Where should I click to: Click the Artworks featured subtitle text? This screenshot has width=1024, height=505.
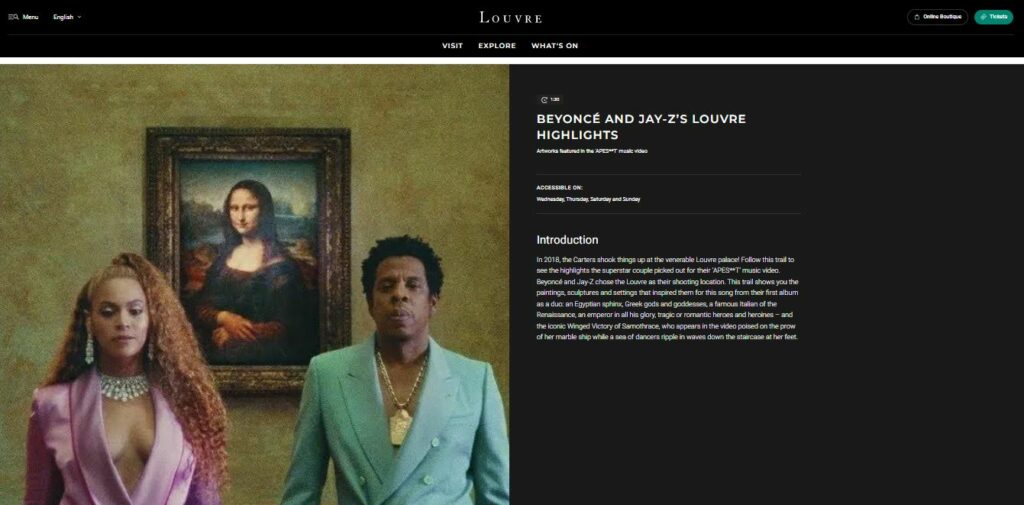(592, 151)
